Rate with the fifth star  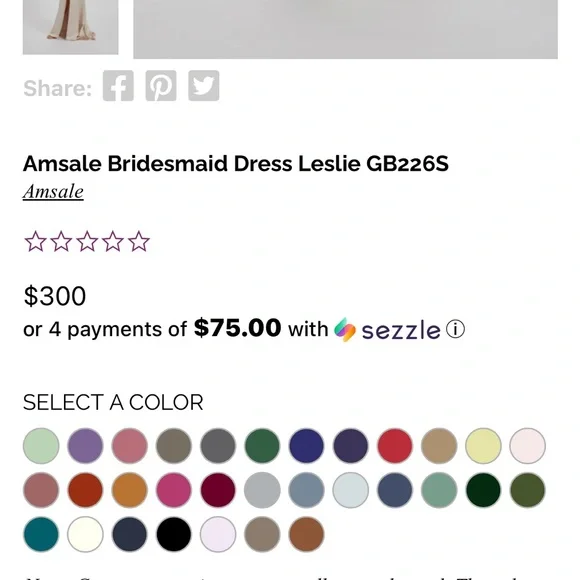[139, 242]
